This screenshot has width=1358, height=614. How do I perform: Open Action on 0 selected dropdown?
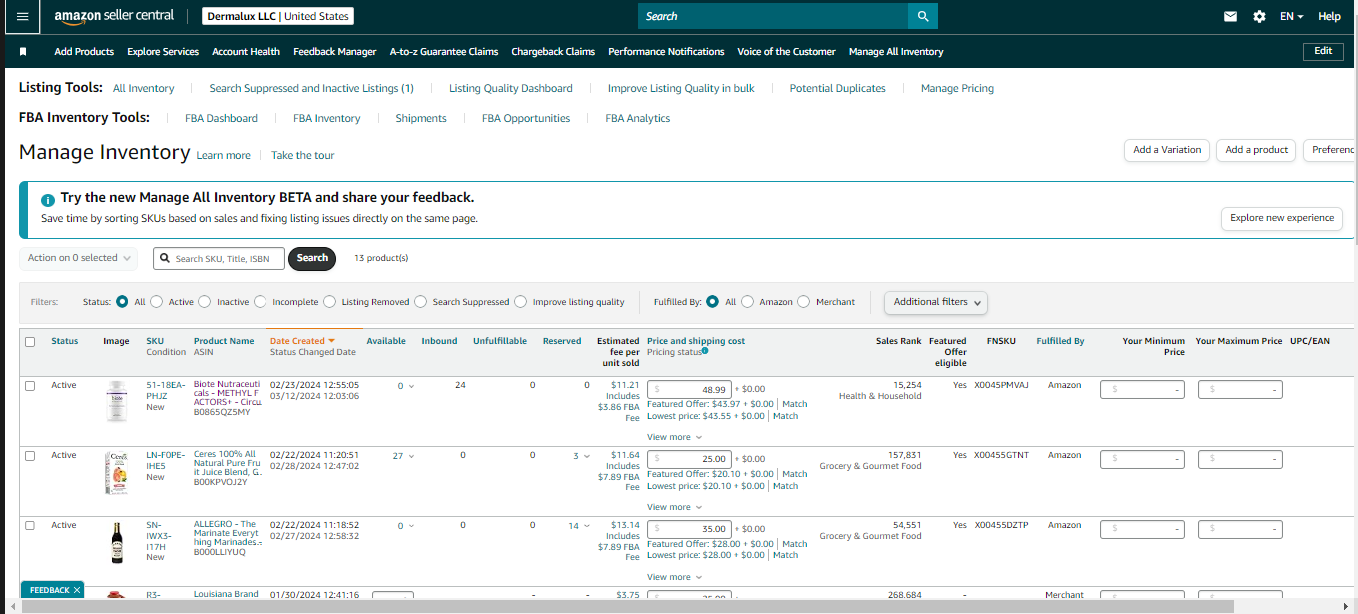78,258
